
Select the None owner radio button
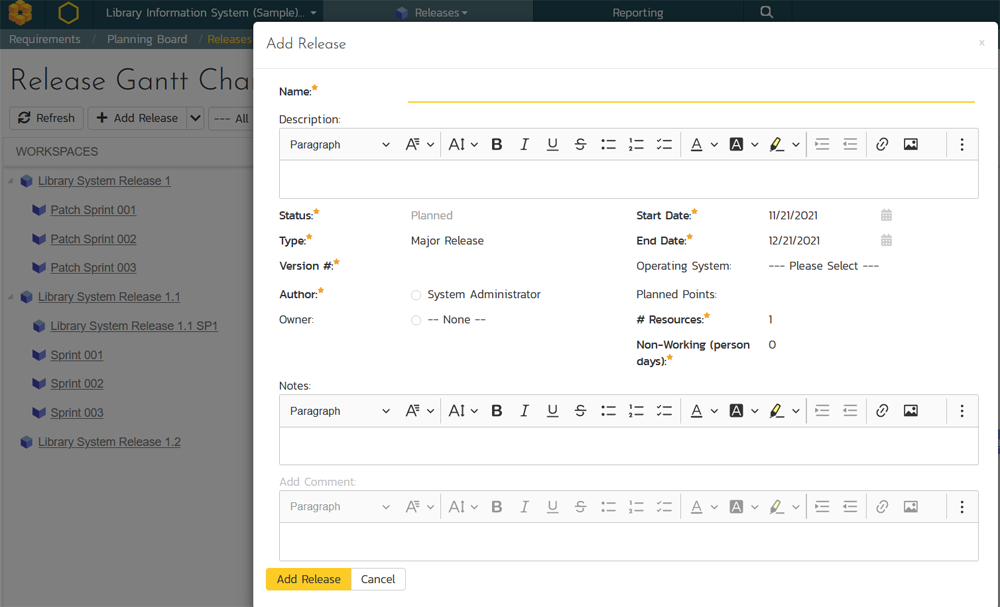point(416,320)
